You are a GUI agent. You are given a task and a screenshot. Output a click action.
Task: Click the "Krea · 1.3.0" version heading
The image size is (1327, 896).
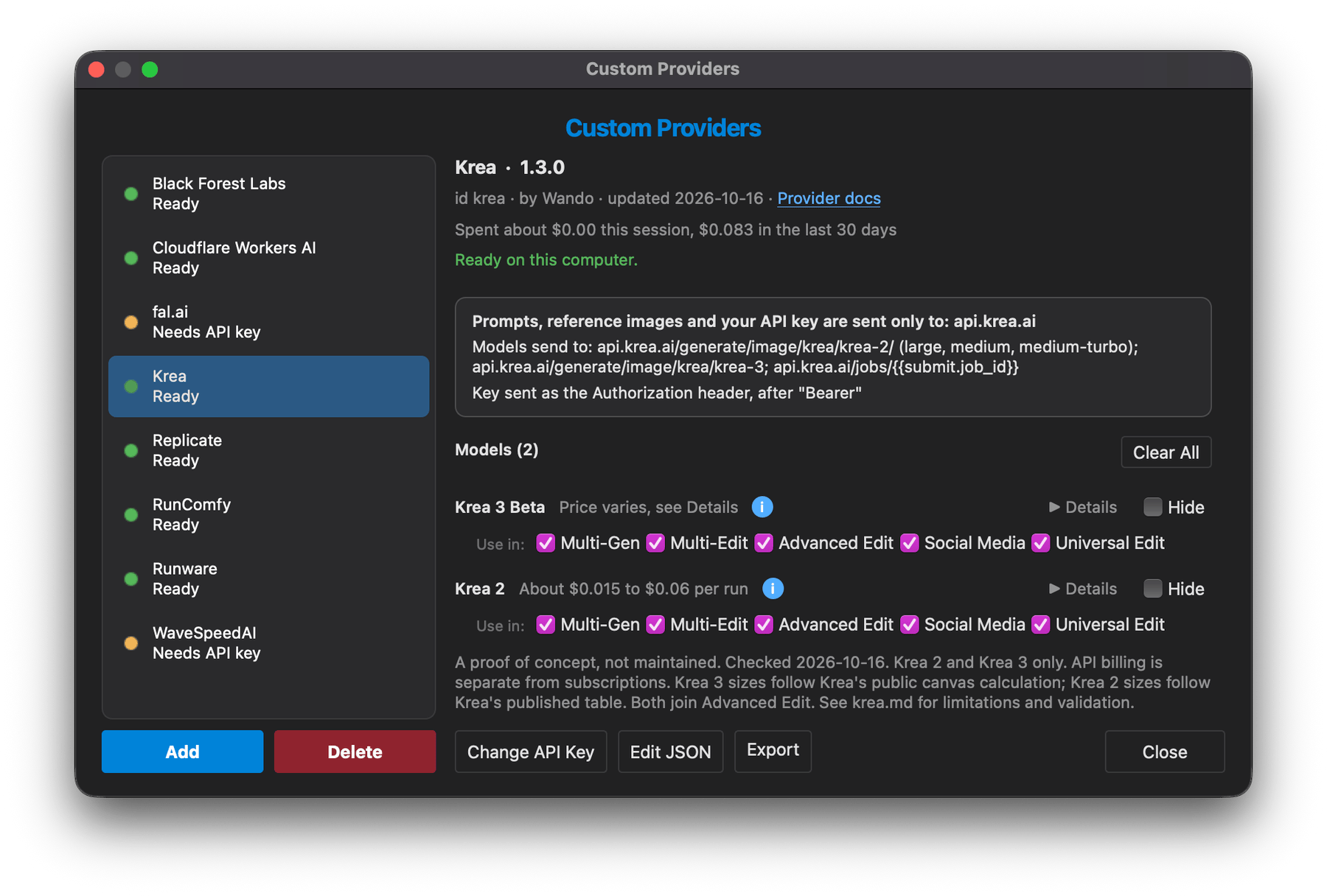[510, 167]
